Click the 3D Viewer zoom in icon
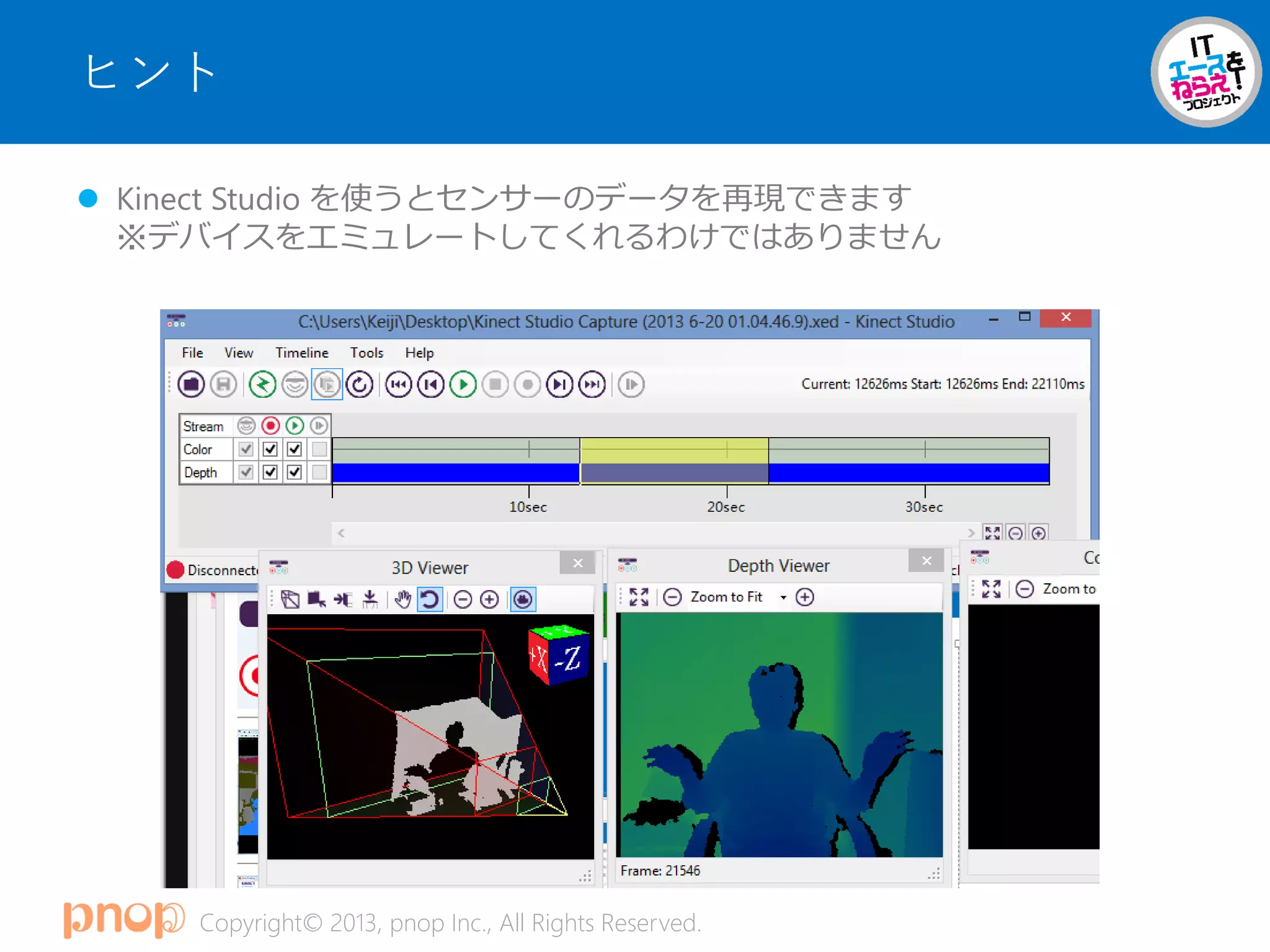This screenshot has width=1270, height=952. click(489, 599)
